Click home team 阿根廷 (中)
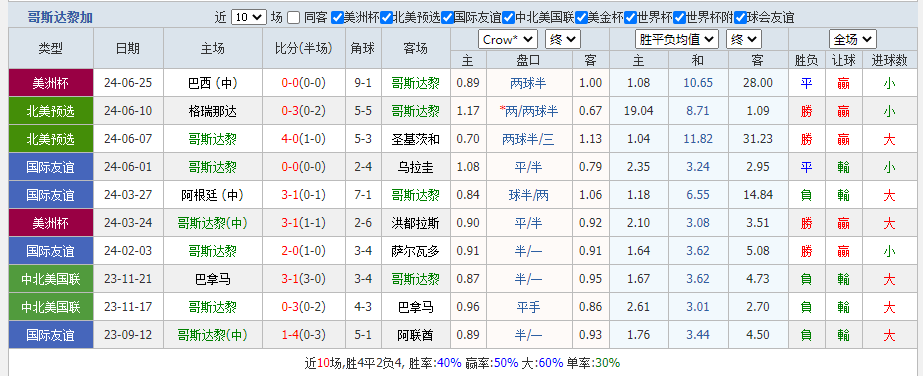The image size is (923, 376). tap(213, 195)
